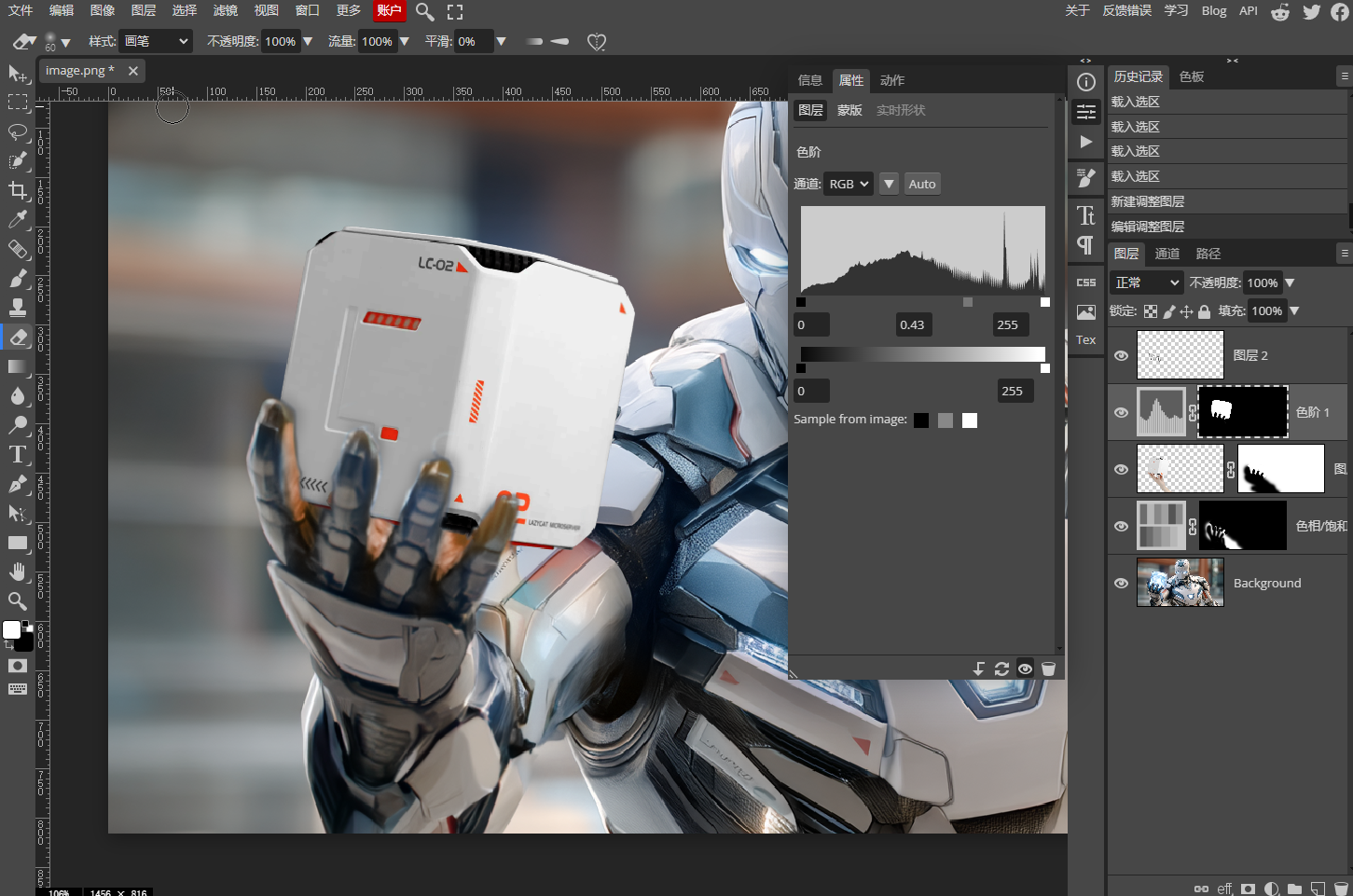Toggle visibility of 图层 2 layer
Viewport: 1353px width, 896px height.
click(1121, 355)
